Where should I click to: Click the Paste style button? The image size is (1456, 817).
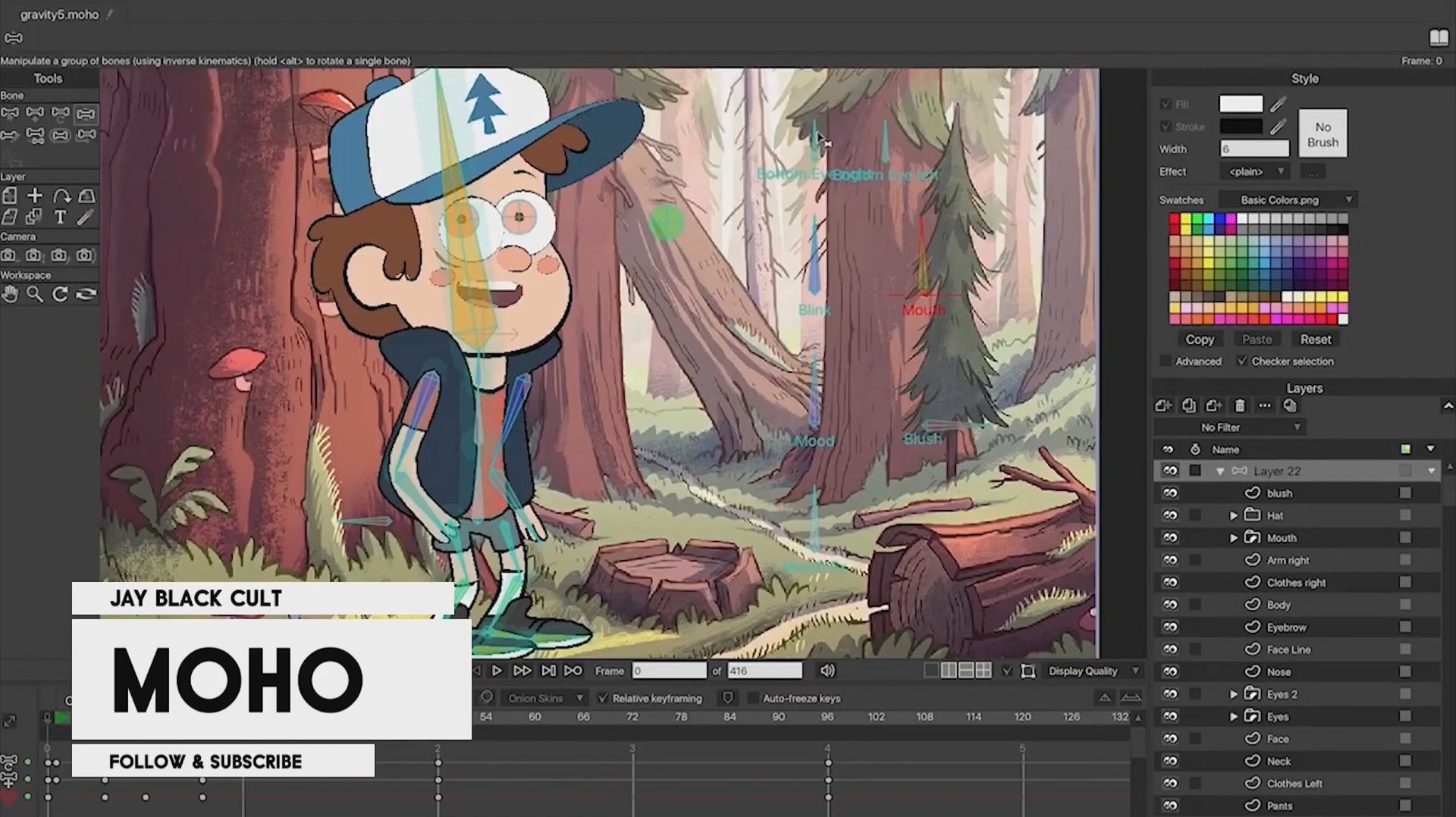pyautogui.click(x=1257, y=340)
